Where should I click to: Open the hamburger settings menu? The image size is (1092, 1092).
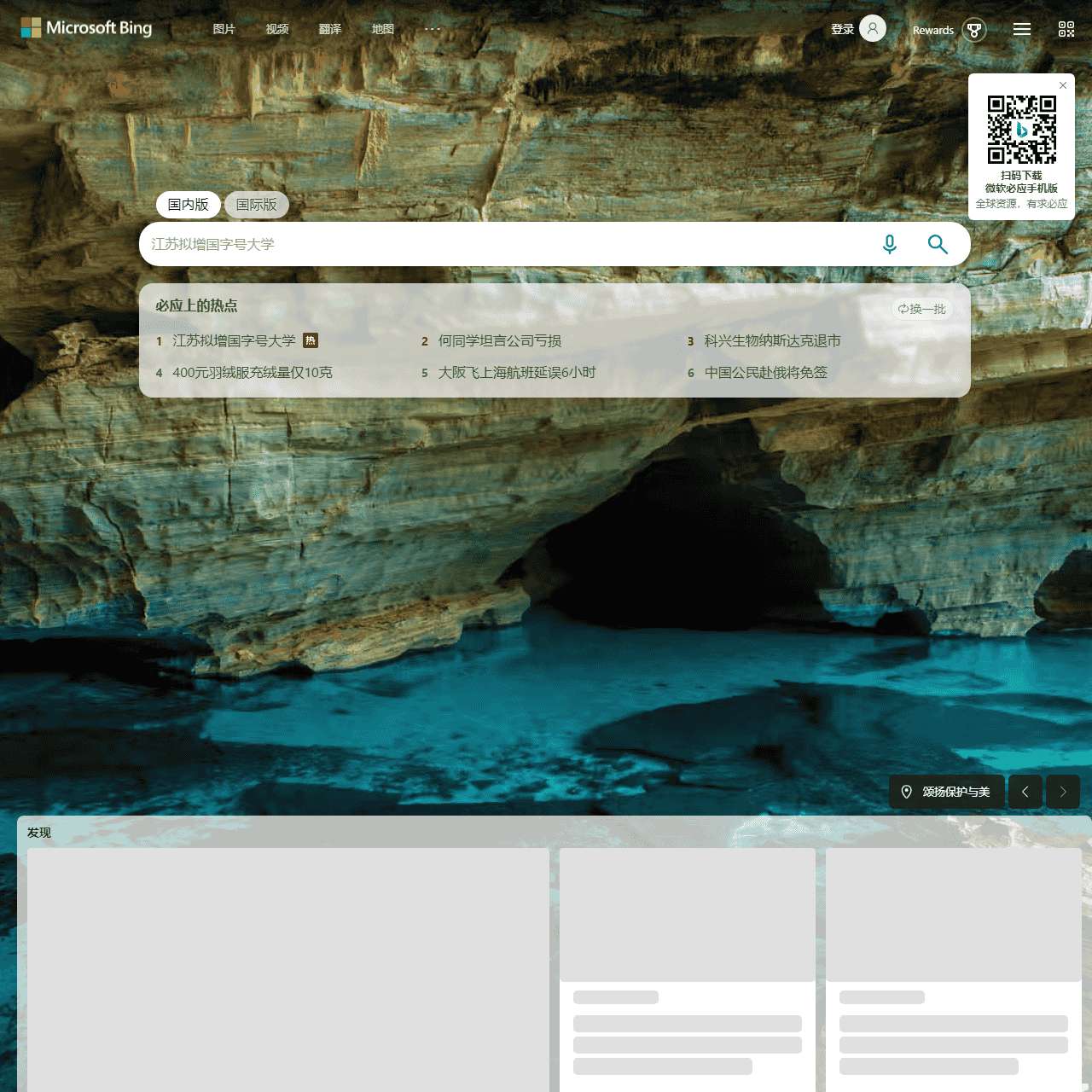tap(1021, 29)
